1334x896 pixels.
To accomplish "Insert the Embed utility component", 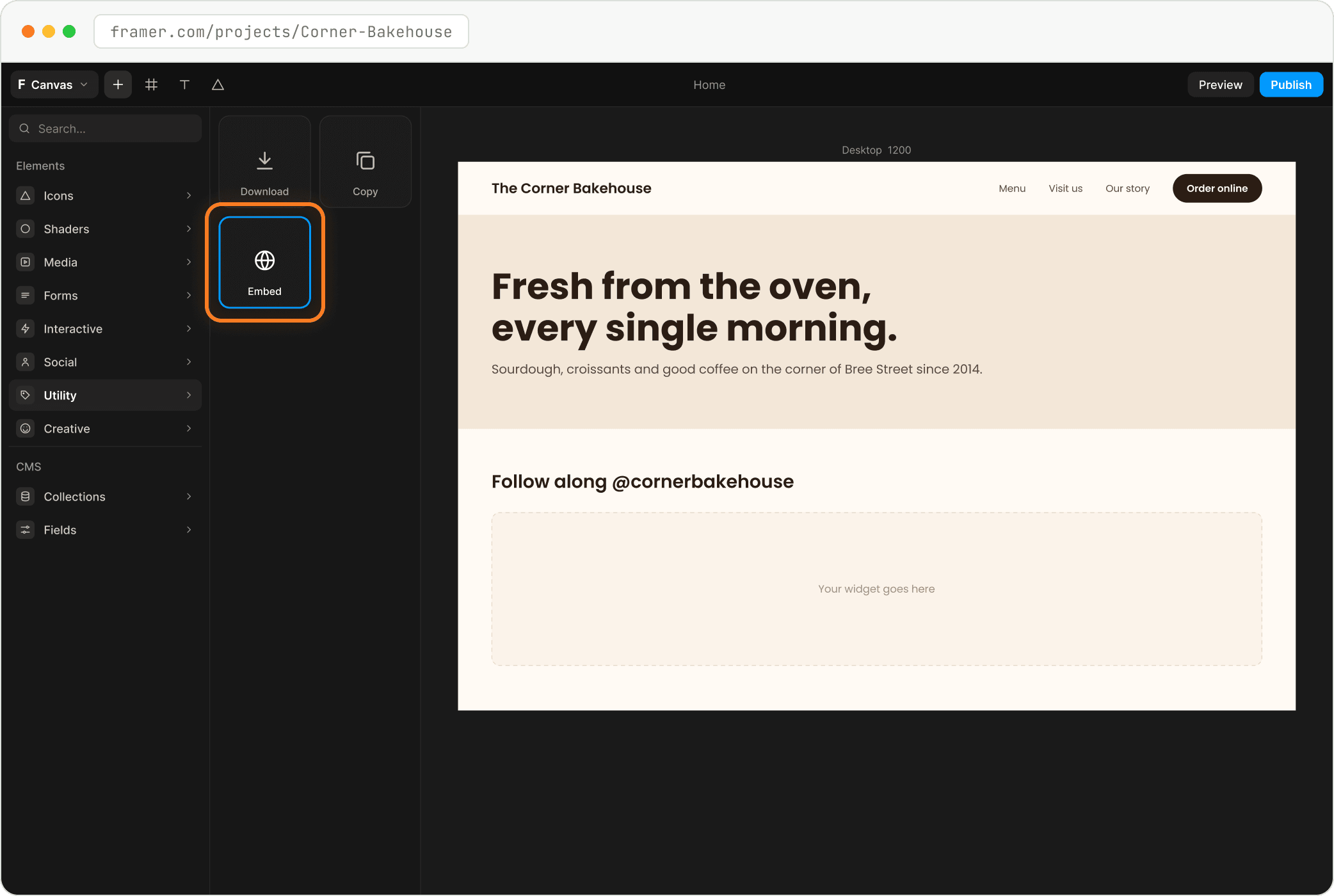I will click(264, 262).
